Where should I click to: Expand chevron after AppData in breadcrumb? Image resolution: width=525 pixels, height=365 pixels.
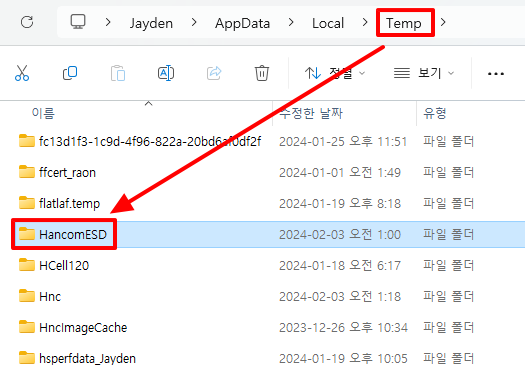point(291,22)
